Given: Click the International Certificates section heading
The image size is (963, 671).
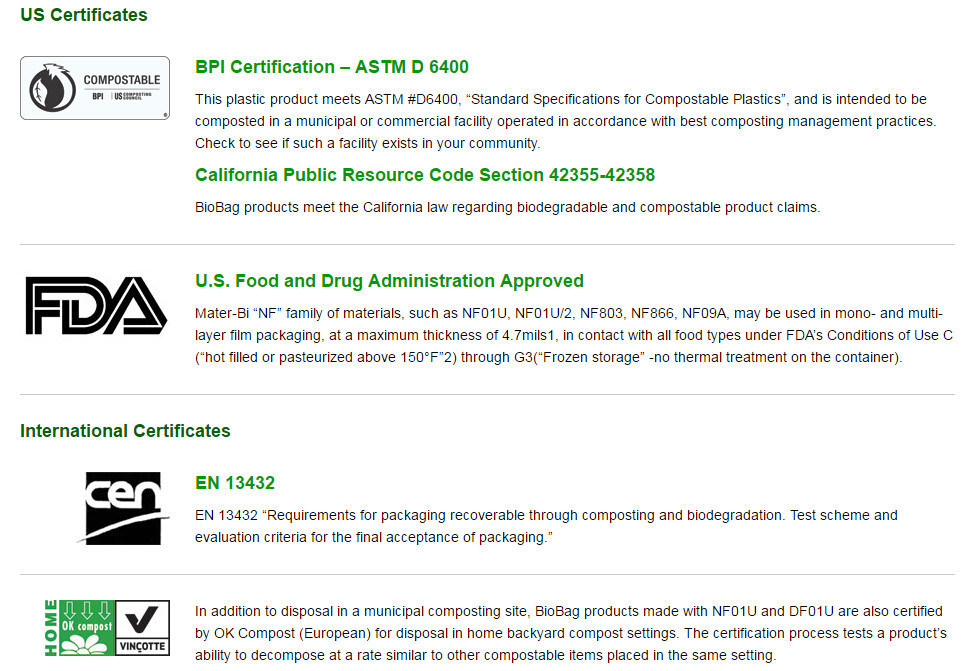Looking at the screenshot, I should tap(125, 431).
